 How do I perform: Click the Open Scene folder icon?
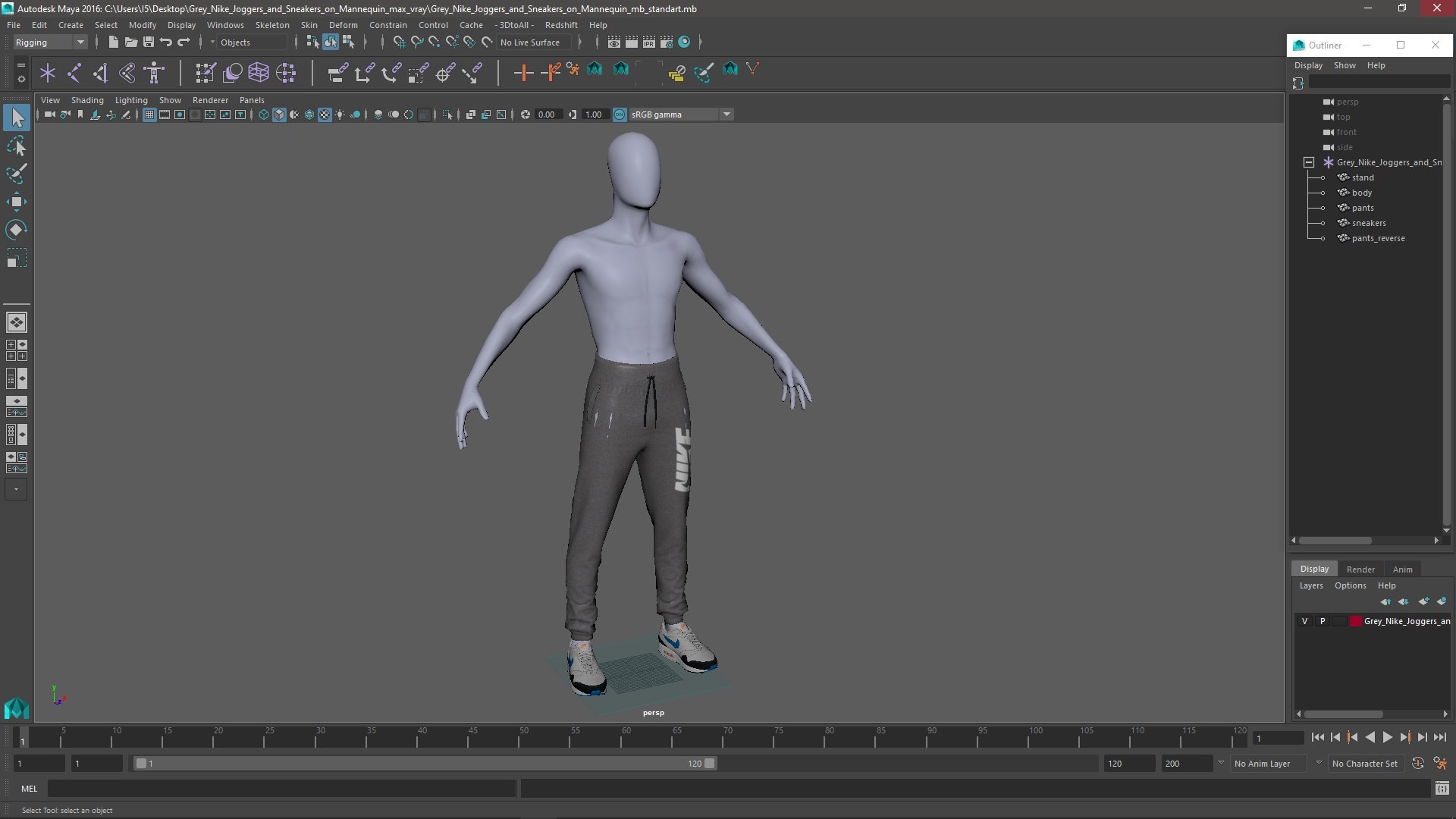point(130,42)
